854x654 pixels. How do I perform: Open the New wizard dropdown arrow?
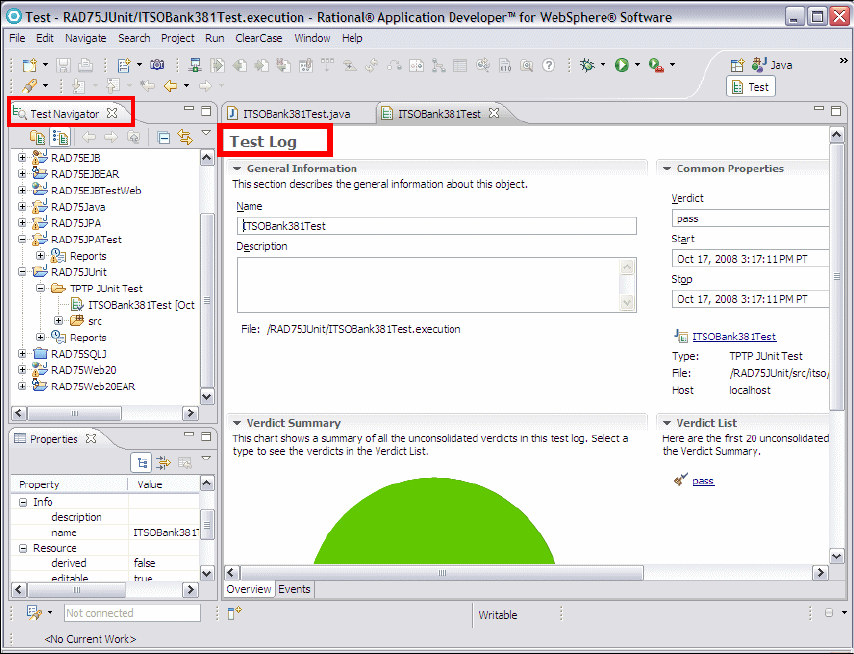(x=45, y=65)
